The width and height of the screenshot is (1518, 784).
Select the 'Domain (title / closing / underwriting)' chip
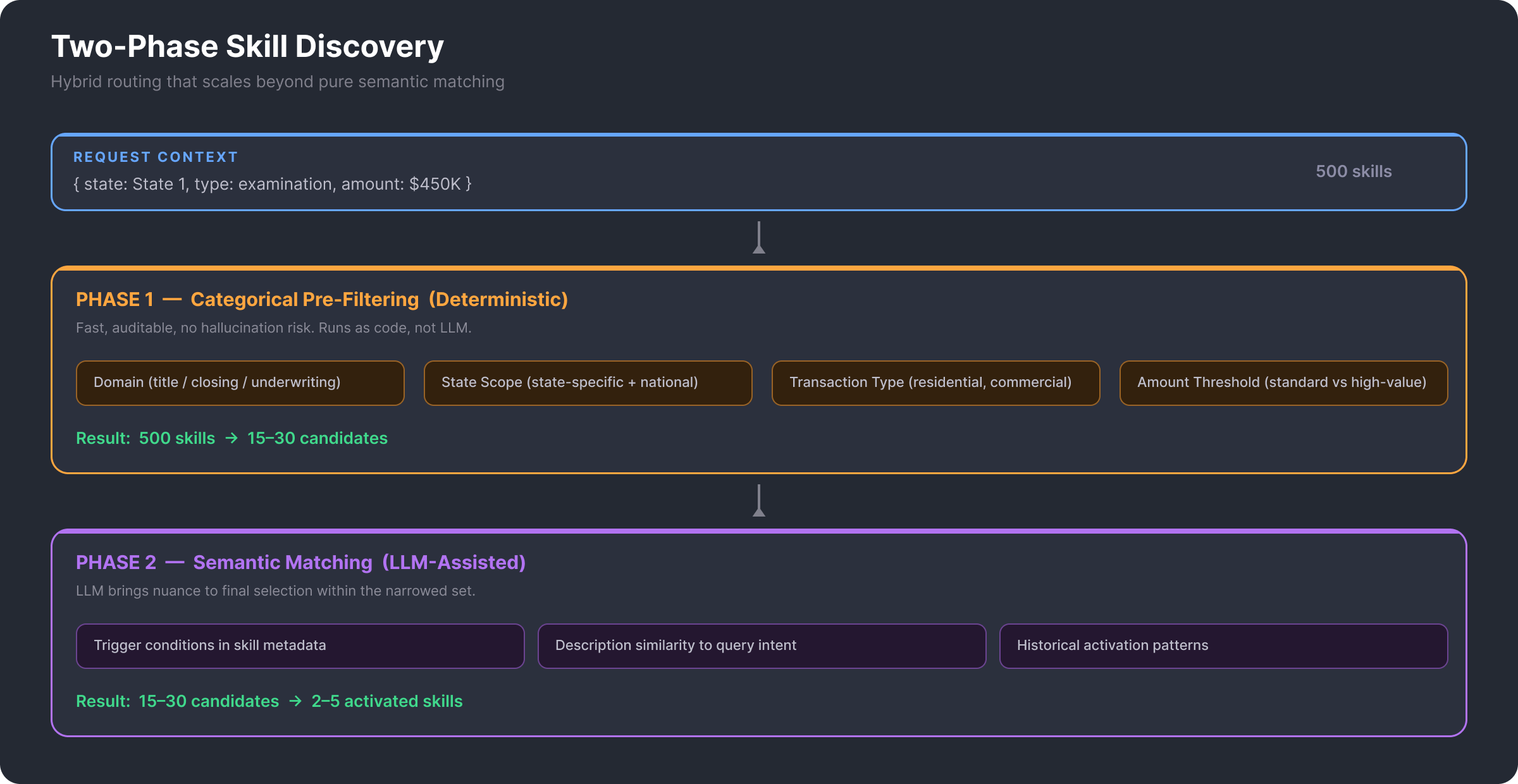click(x=240, y=383)
